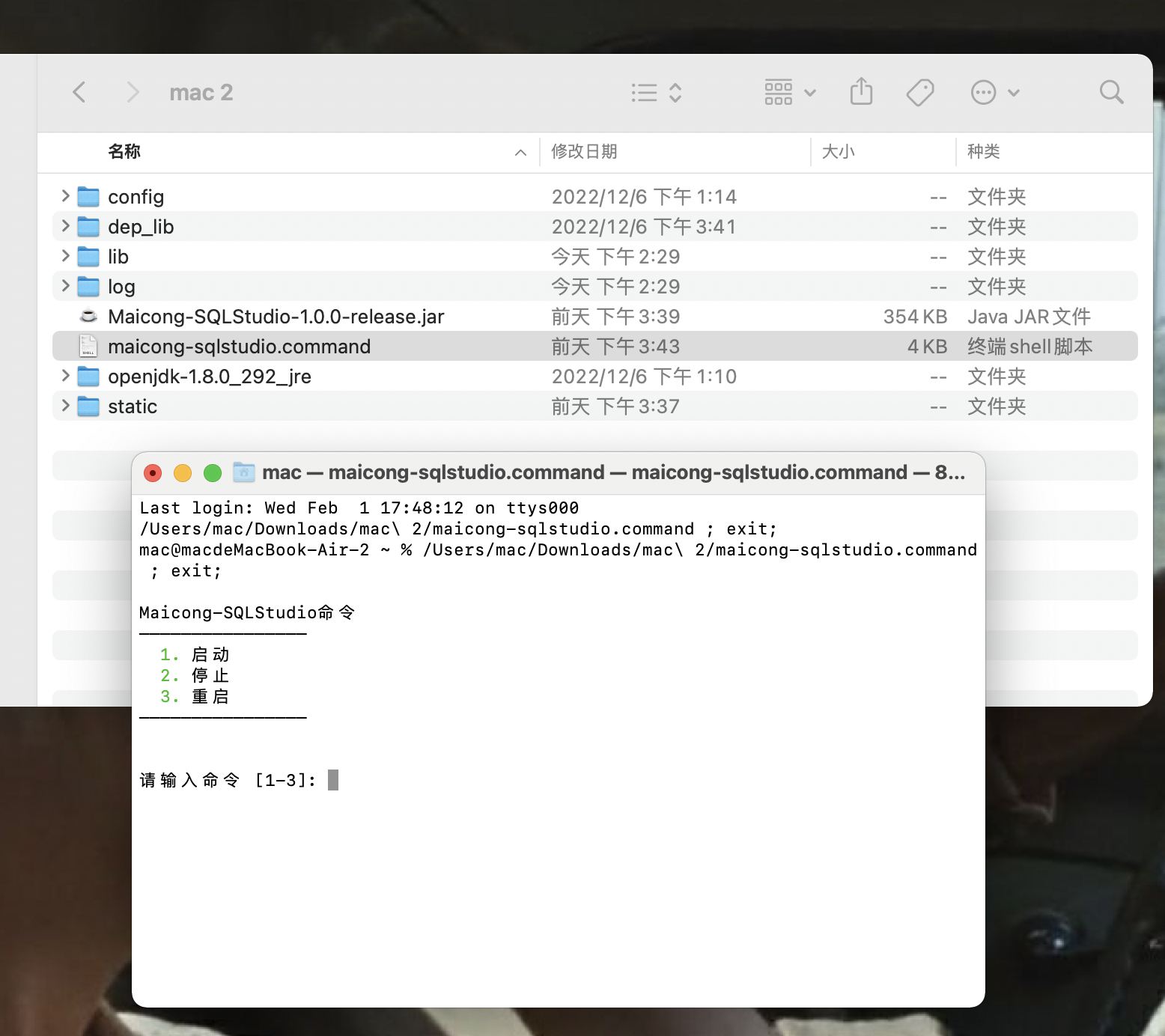Select the Maicong-SQLStudio-1.0.0-release.jar Java file icon
Viewport: 1165px width, 1036px height.
(88, 316)
